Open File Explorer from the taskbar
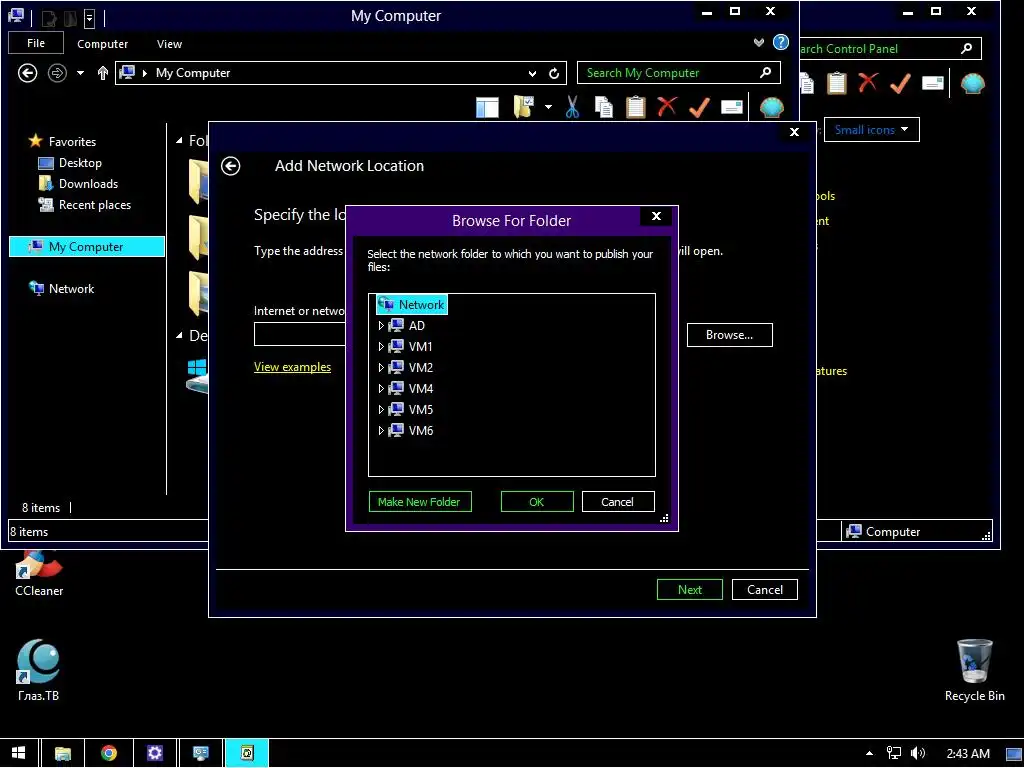The image size is (1024, 768). 63,753
